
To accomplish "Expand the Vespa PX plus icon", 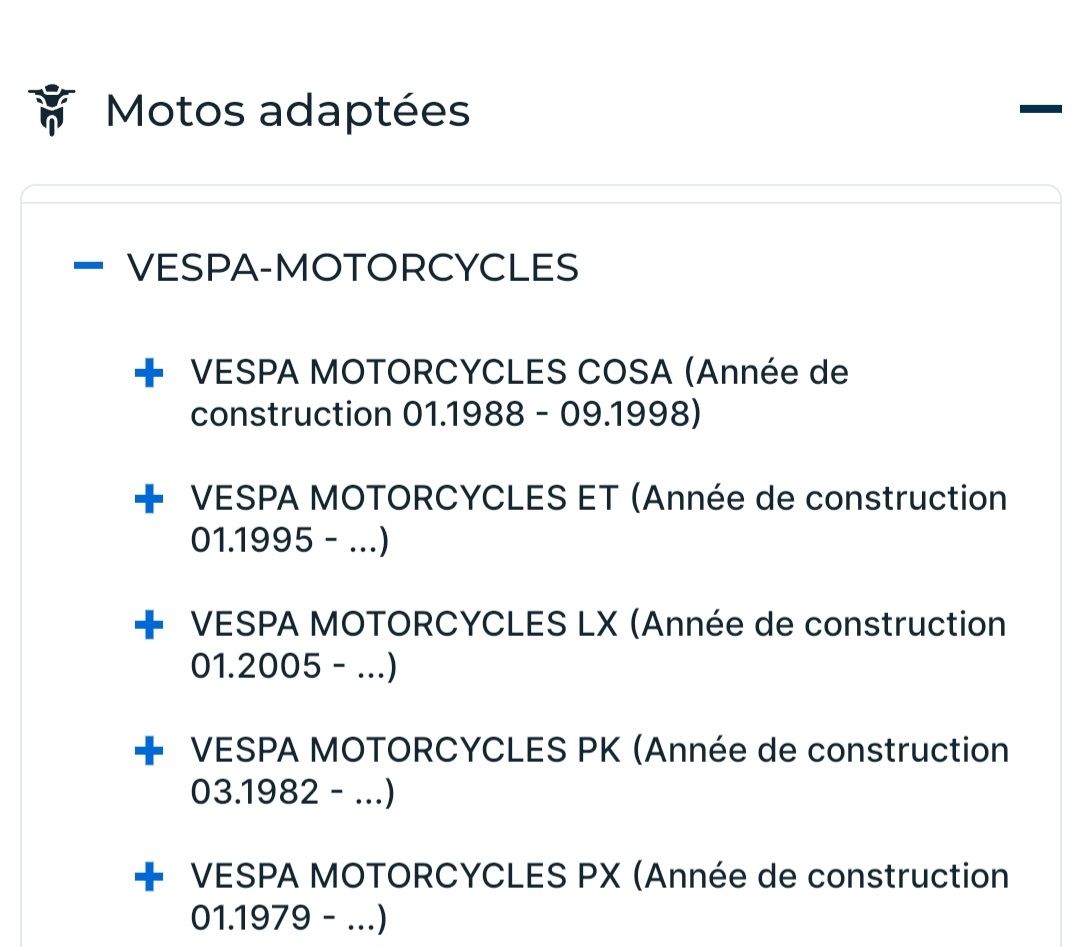I will click(149, 877).
